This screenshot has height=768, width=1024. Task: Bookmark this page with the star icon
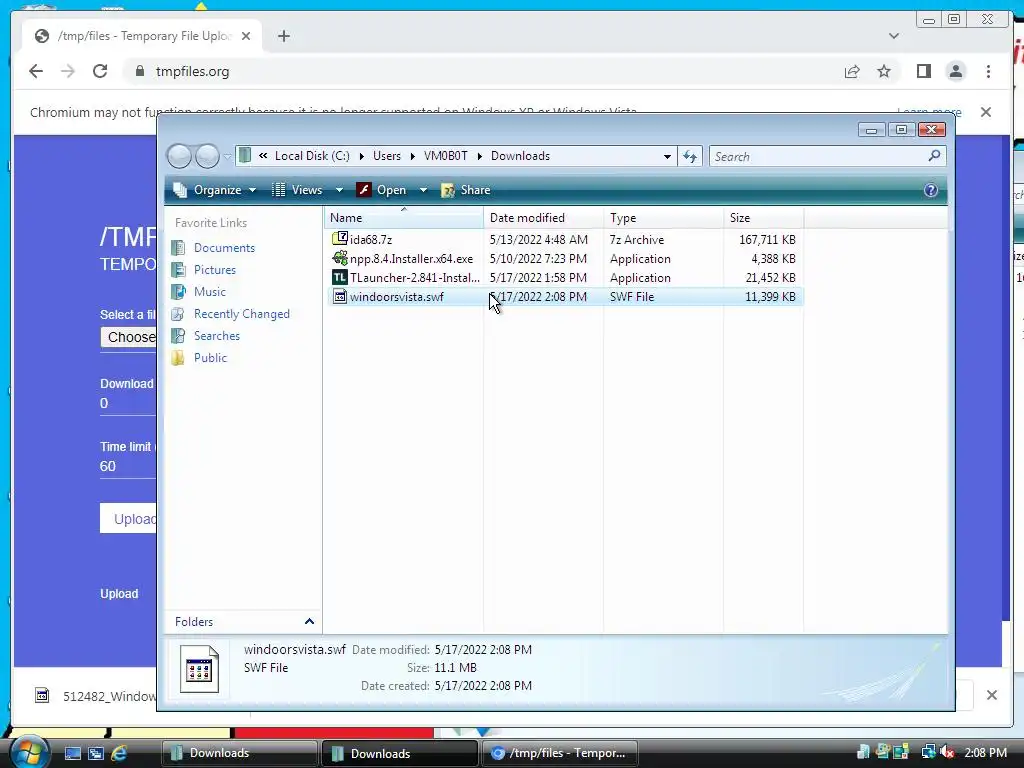[x=884, y=71]
